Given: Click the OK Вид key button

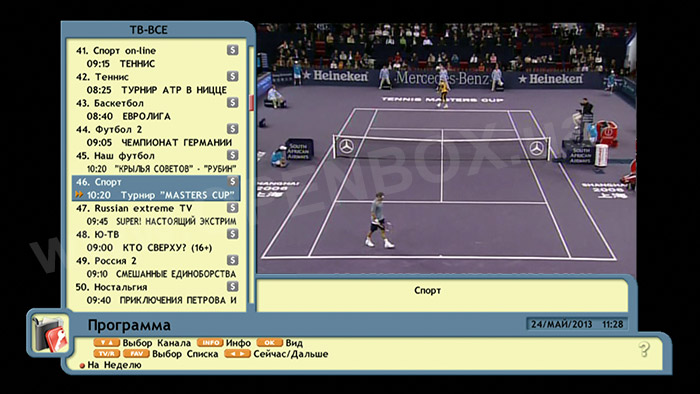Looking at the screenshot, I should [x=269, y=343].
